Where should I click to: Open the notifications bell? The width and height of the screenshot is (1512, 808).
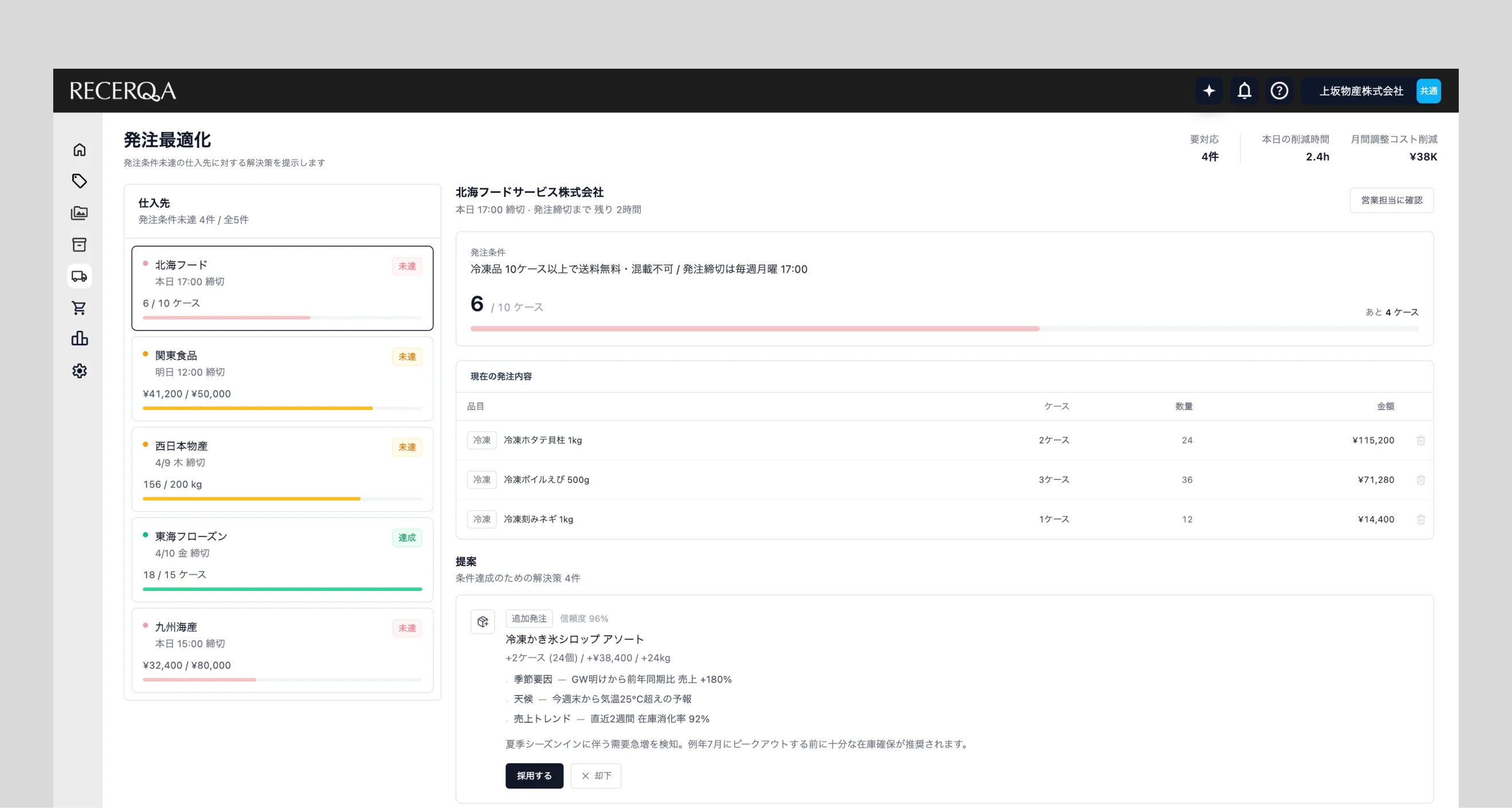click(1244, 91)
